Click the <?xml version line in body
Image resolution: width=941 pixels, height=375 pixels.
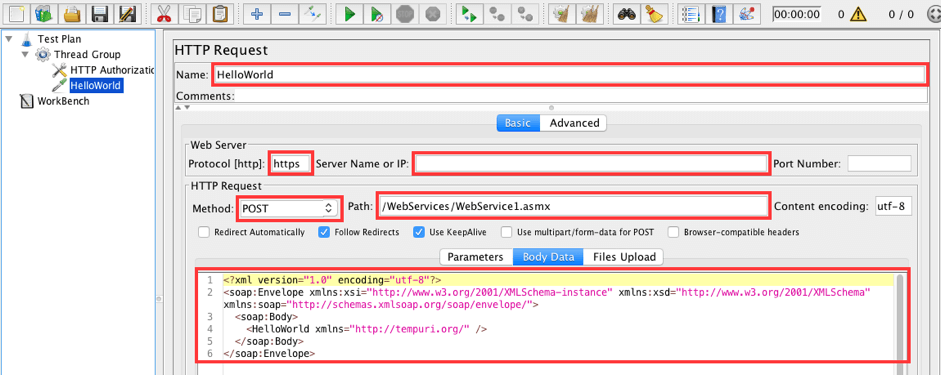click(332, 280)
